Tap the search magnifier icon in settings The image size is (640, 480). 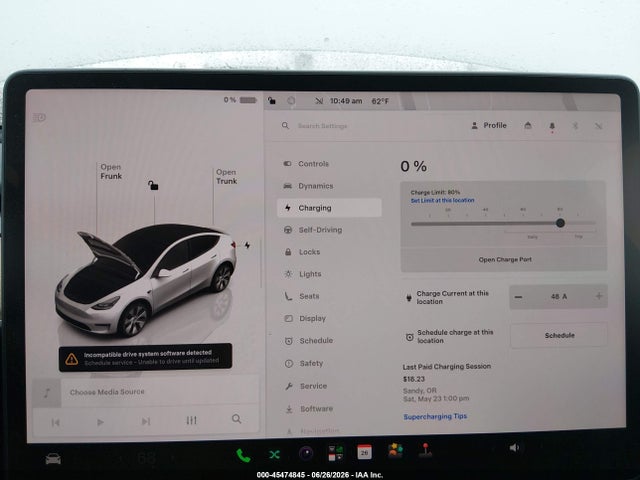point(285,125)
